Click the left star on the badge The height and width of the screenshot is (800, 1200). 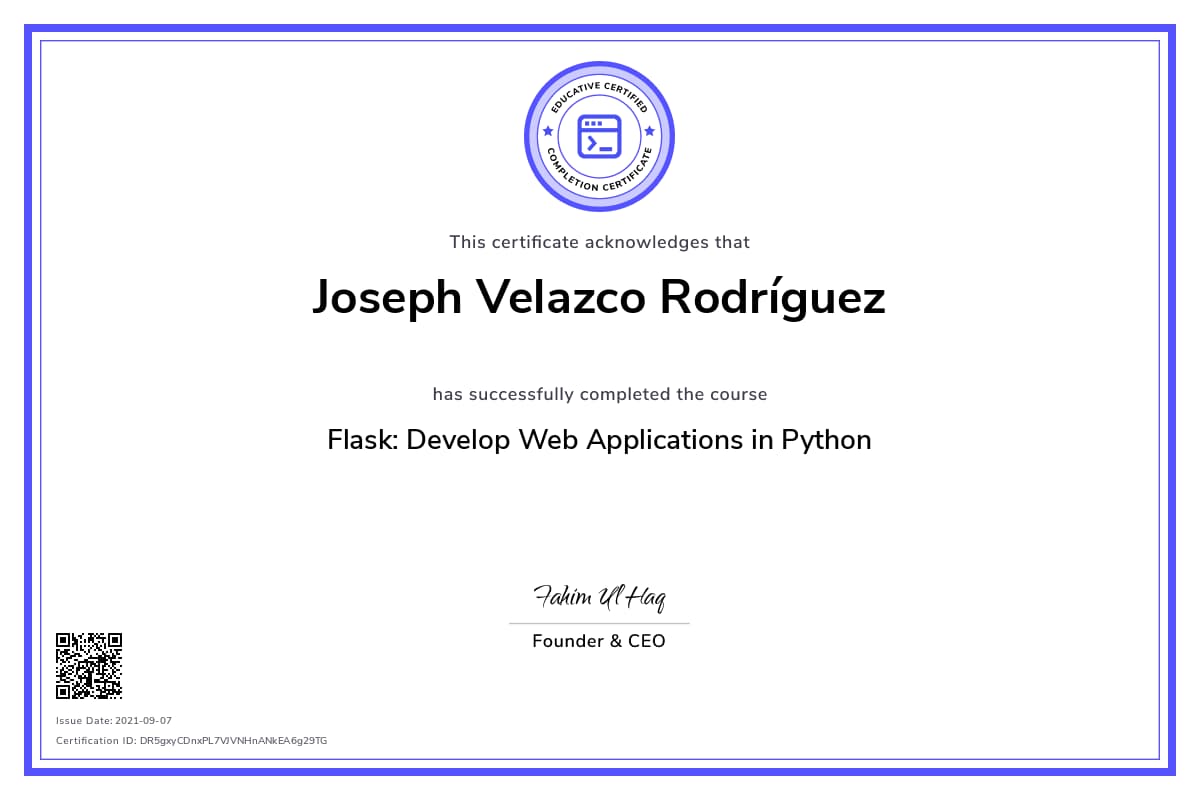[x=547, y=131]
